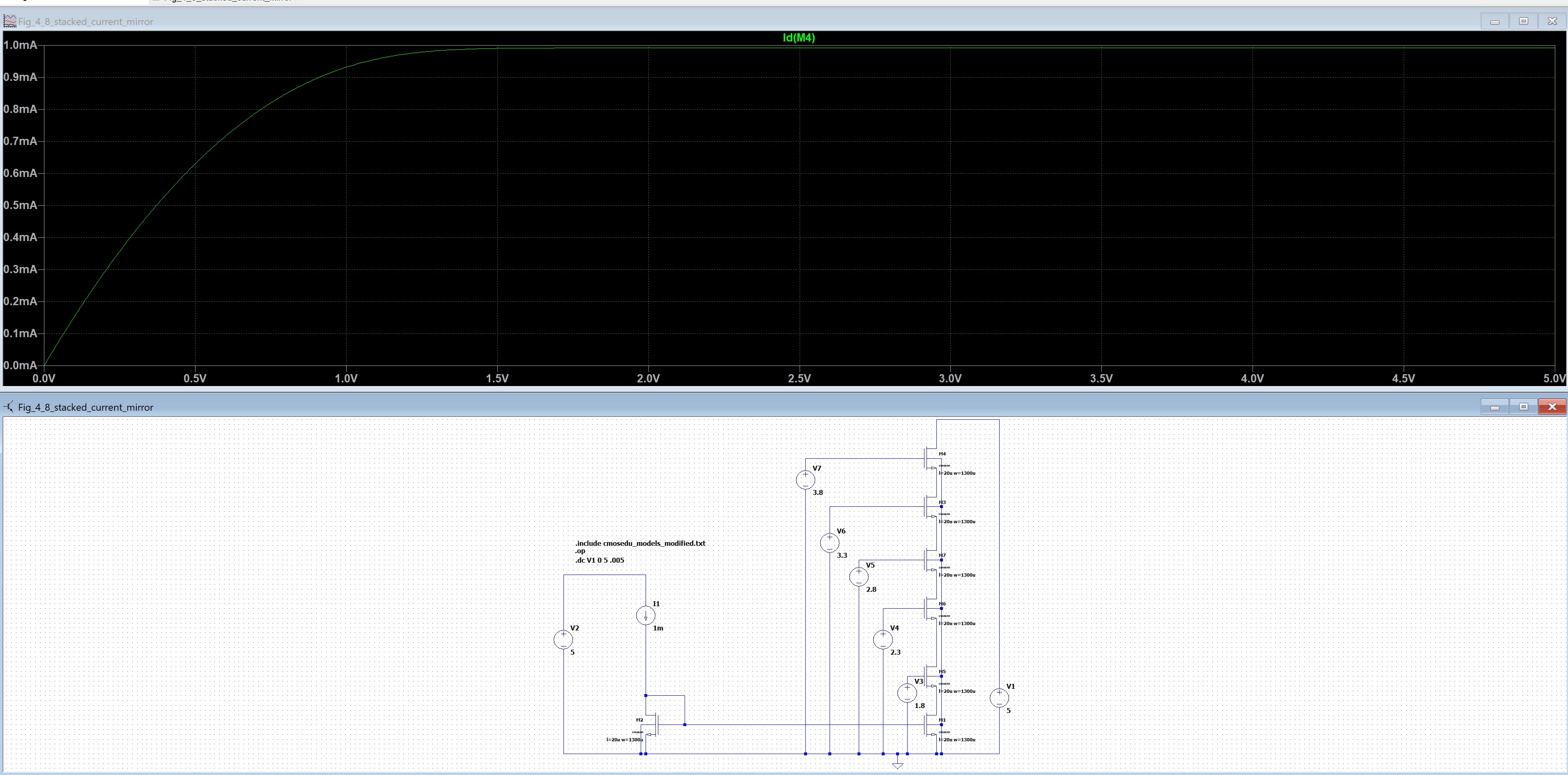Select voltage source V3 symbol in the schematic
Viewport: 1568px width, 775px height.
pos(908,693)
